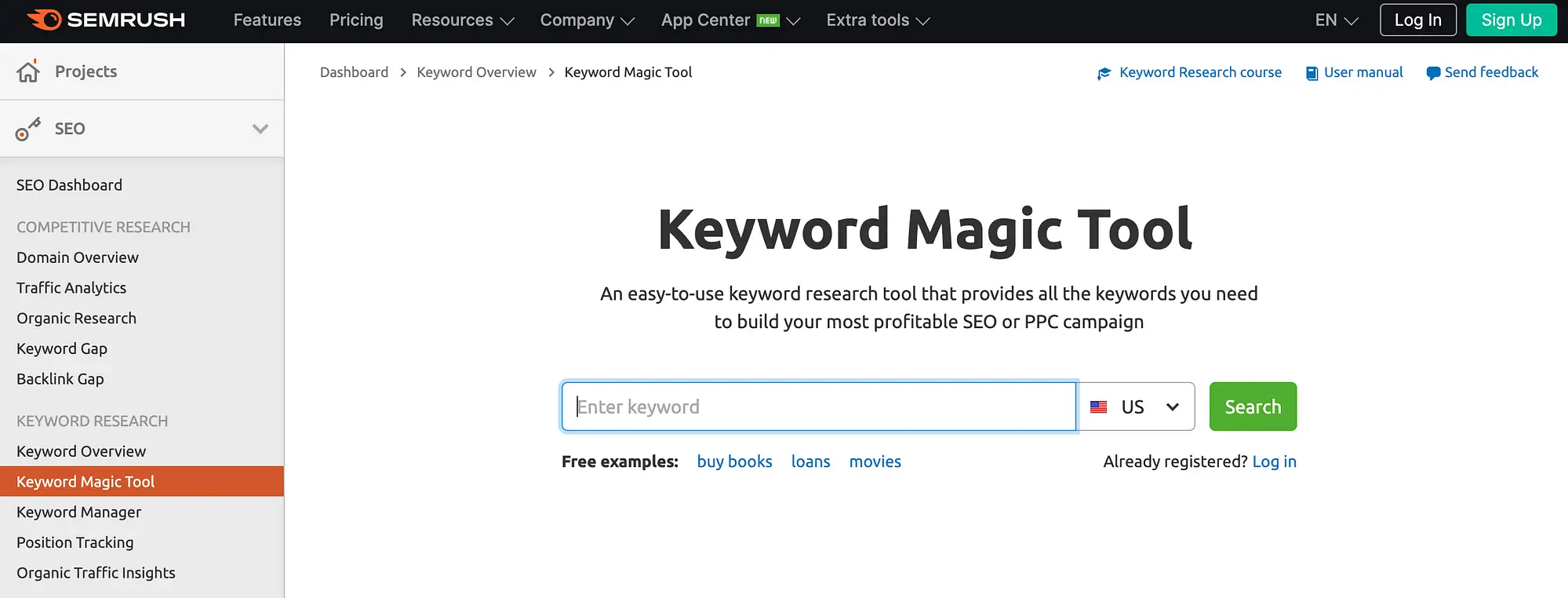Click the green 'new' badge on App Center
Image resolution: width=1568 pixels, height=598 pixels.
pyautogui.click(x=768, y=20)
